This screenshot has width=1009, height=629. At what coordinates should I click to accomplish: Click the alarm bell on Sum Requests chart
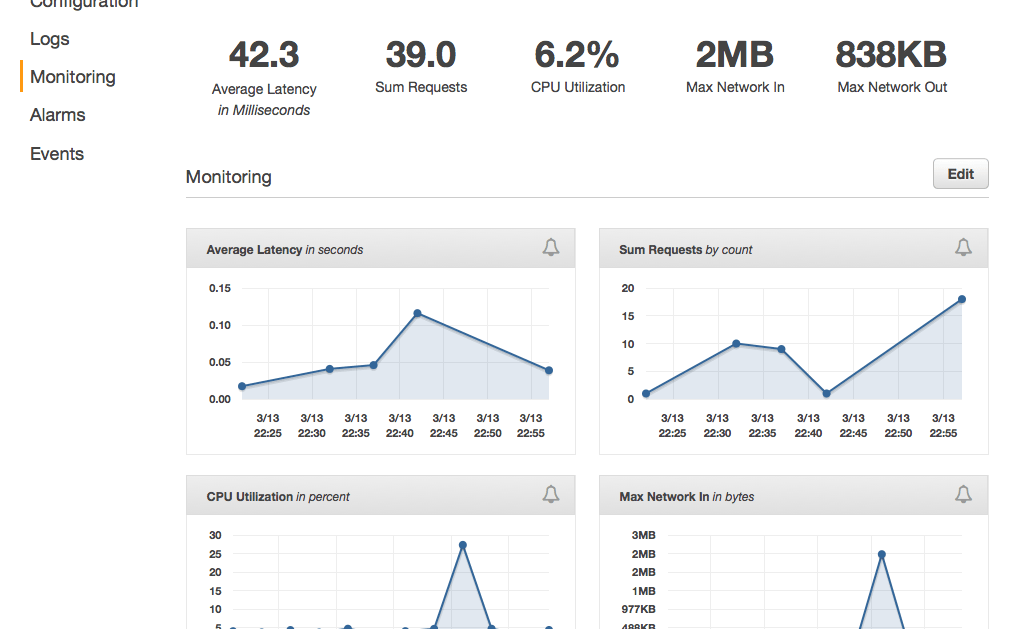point(963,248)
